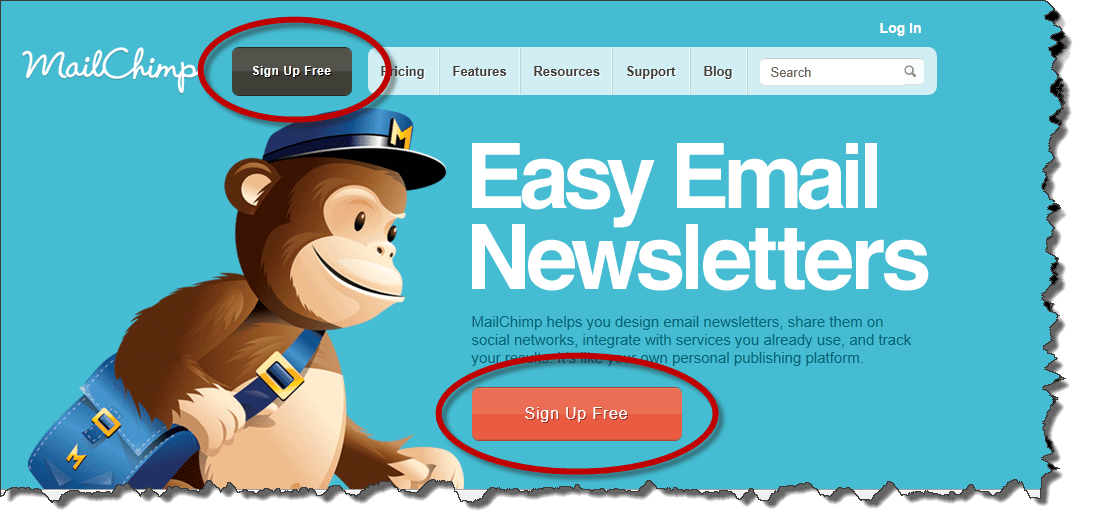Open the Pricing menu item
The image size is (1105, 524).
point(403,71)
